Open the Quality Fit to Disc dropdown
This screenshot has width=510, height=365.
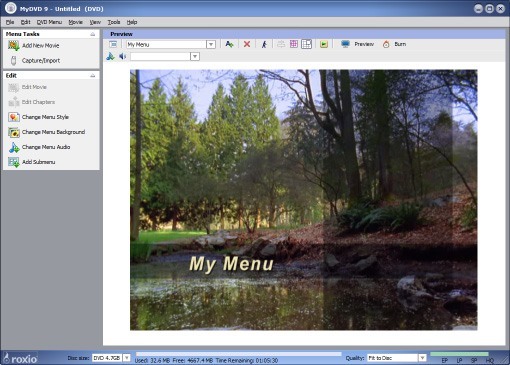[422, 358]
